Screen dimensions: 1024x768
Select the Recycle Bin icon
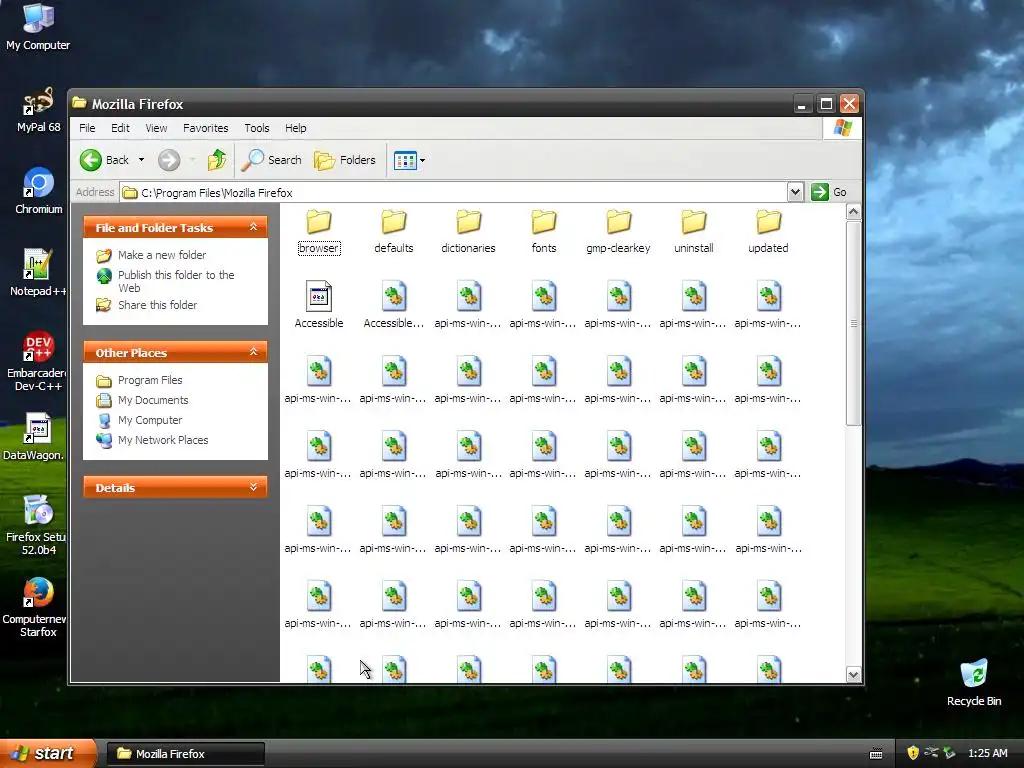coord(974,682)
